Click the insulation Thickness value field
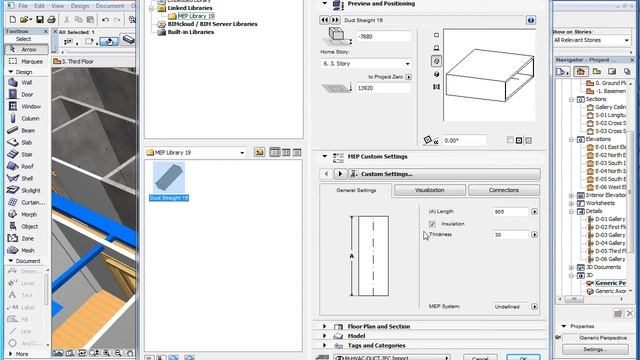640x360 pixels. pos(511,235)
